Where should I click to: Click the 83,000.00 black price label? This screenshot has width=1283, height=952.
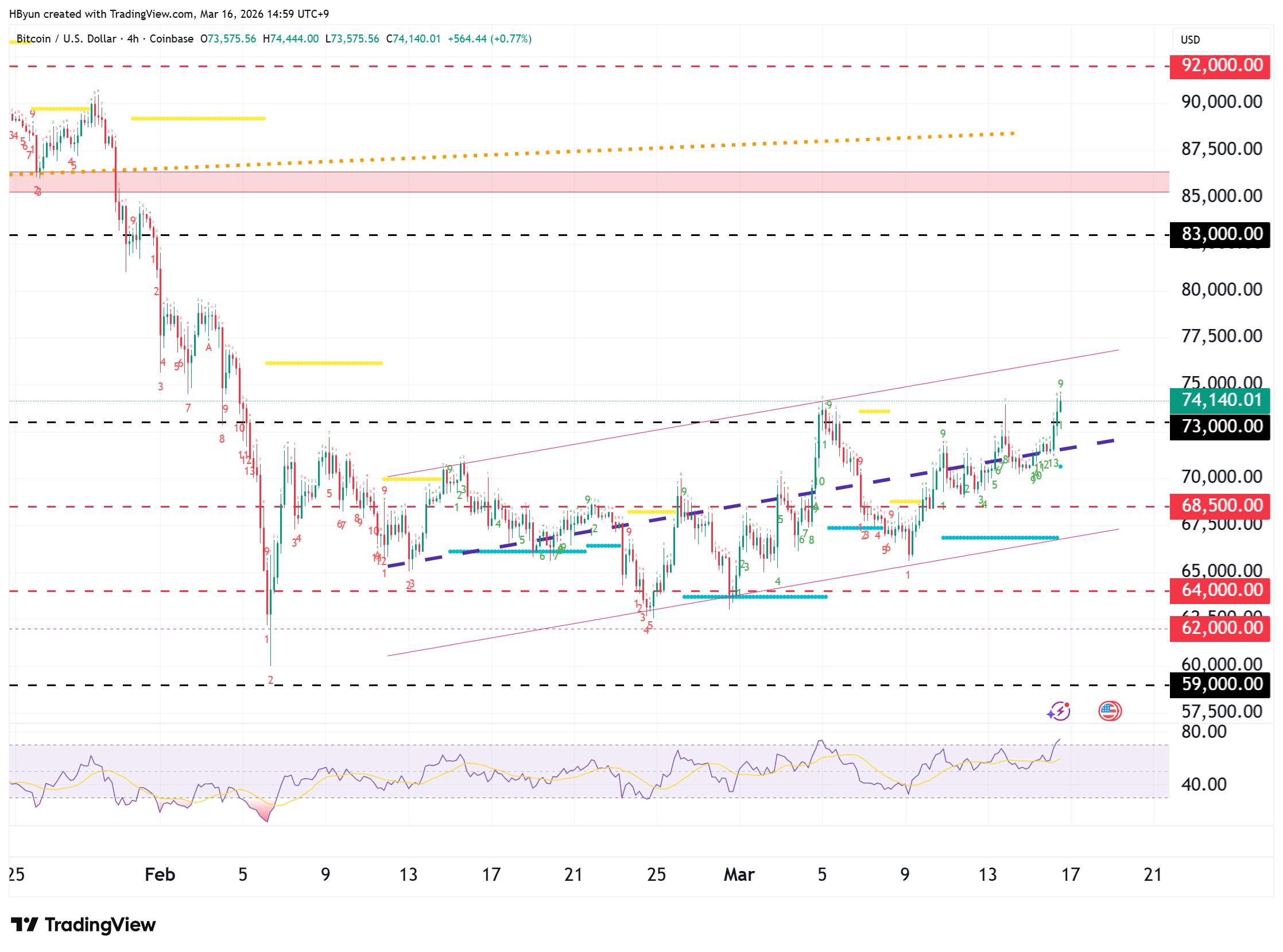coord(1220,234)
